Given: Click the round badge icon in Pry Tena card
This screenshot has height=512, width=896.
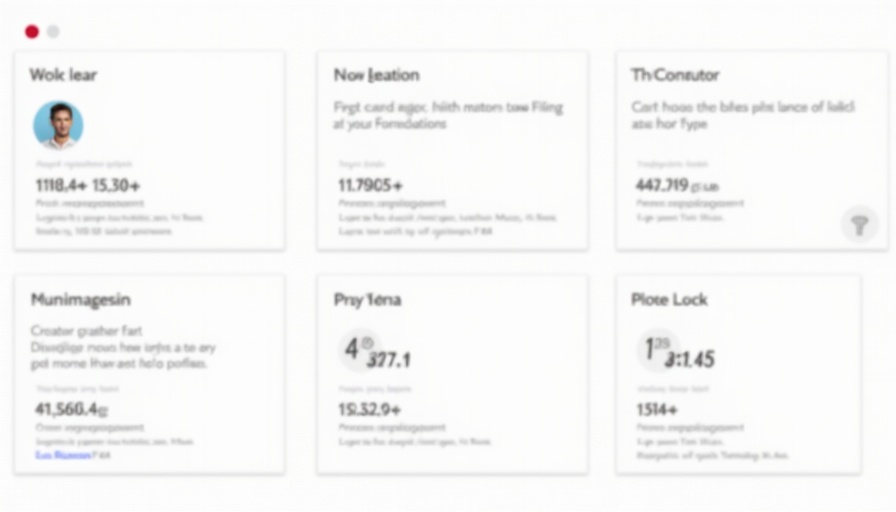Looking at the screenshot, I should coord(355,347).
